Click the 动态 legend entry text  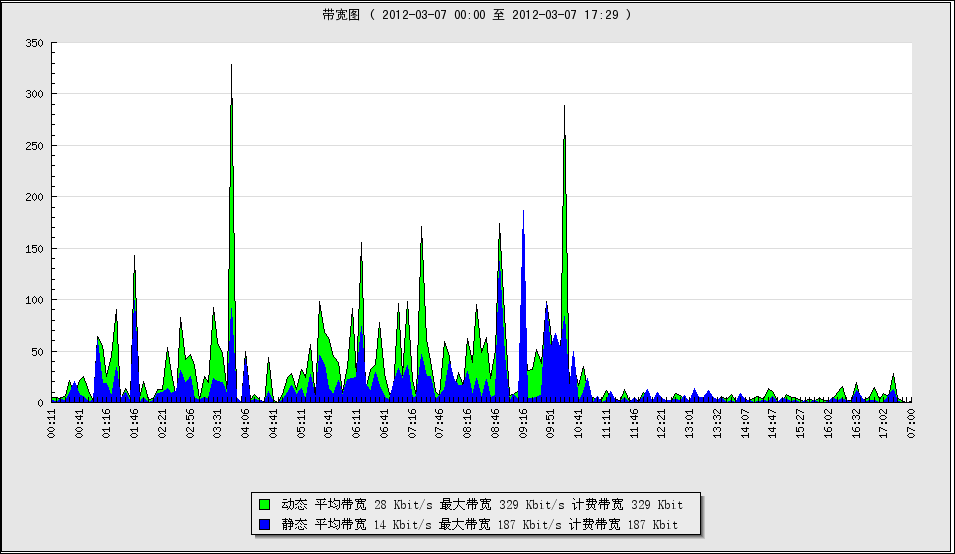482,505
